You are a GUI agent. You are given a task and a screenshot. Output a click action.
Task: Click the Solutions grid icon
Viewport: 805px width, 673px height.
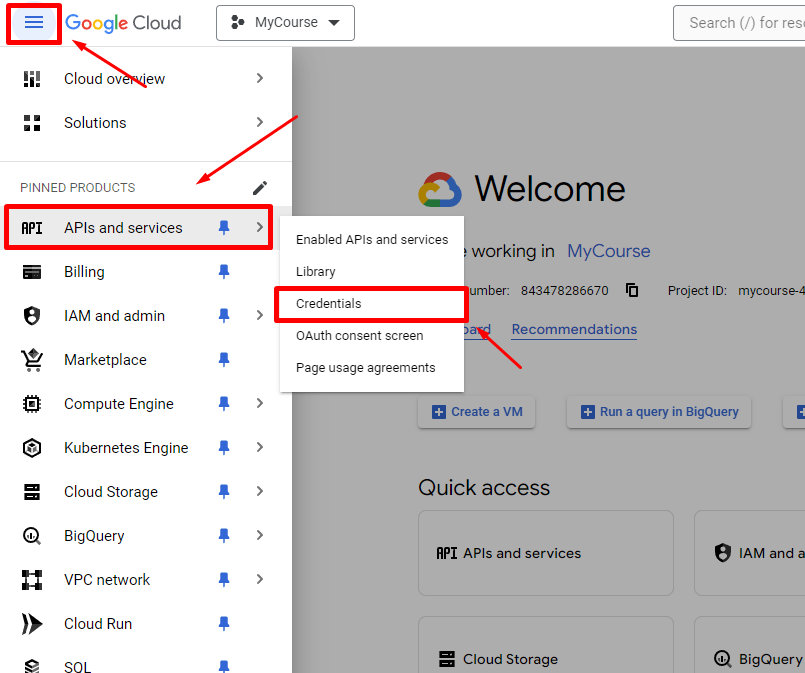point(32,123)
